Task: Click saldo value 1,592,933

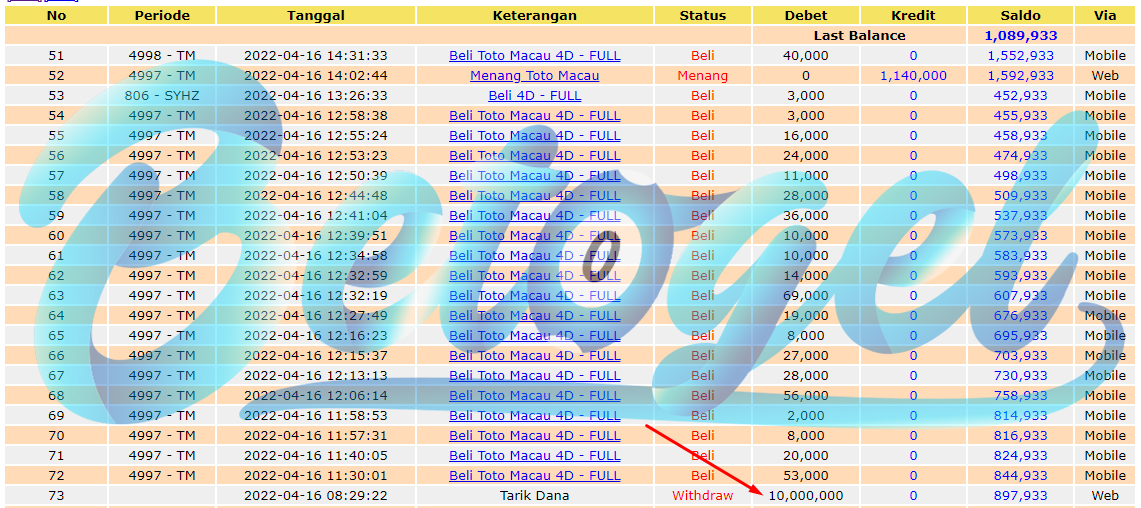Action: (x=1020, y=76)
